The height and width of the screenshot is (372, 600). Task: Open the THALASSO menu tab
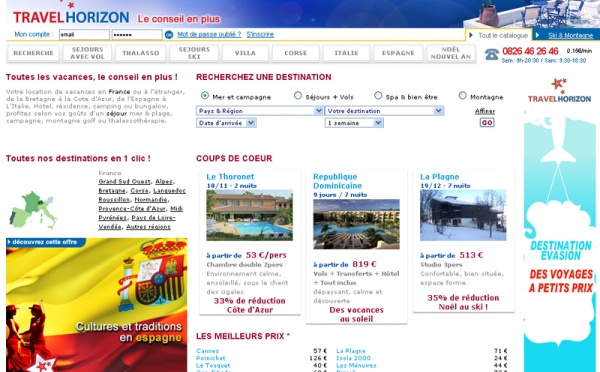click(140, 53)
